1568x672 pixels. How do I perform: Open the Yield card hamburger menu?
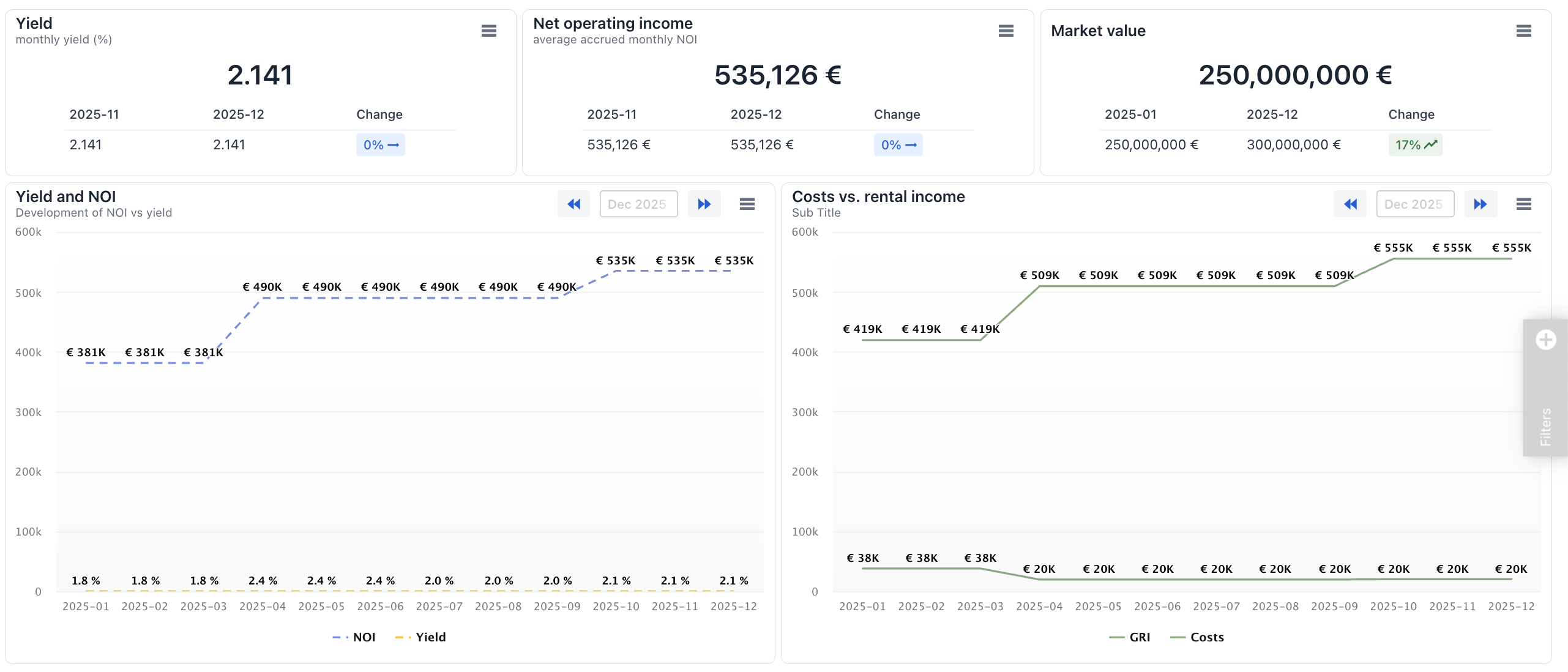(x=488, y=31)
